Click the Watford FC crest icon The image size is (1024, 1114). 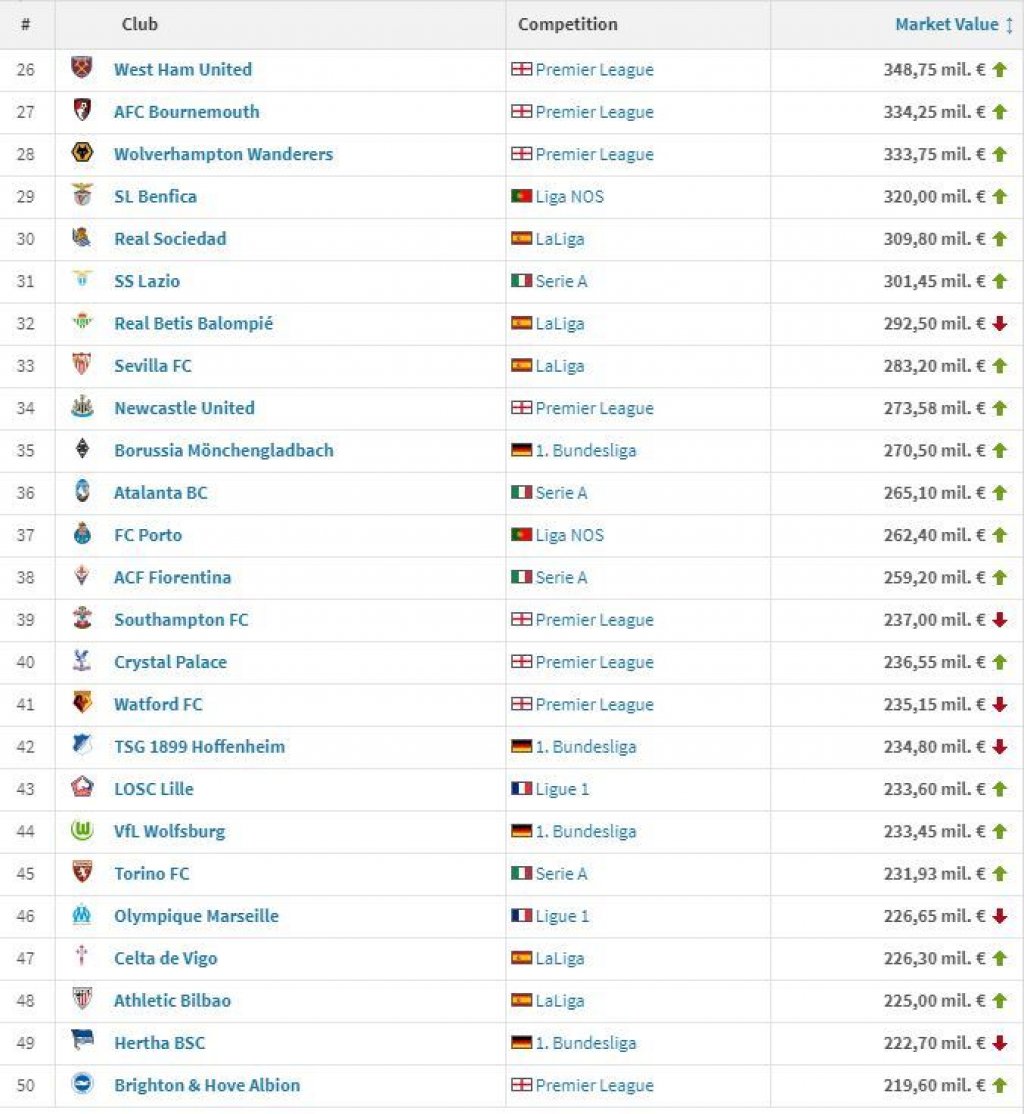point(82,703)
